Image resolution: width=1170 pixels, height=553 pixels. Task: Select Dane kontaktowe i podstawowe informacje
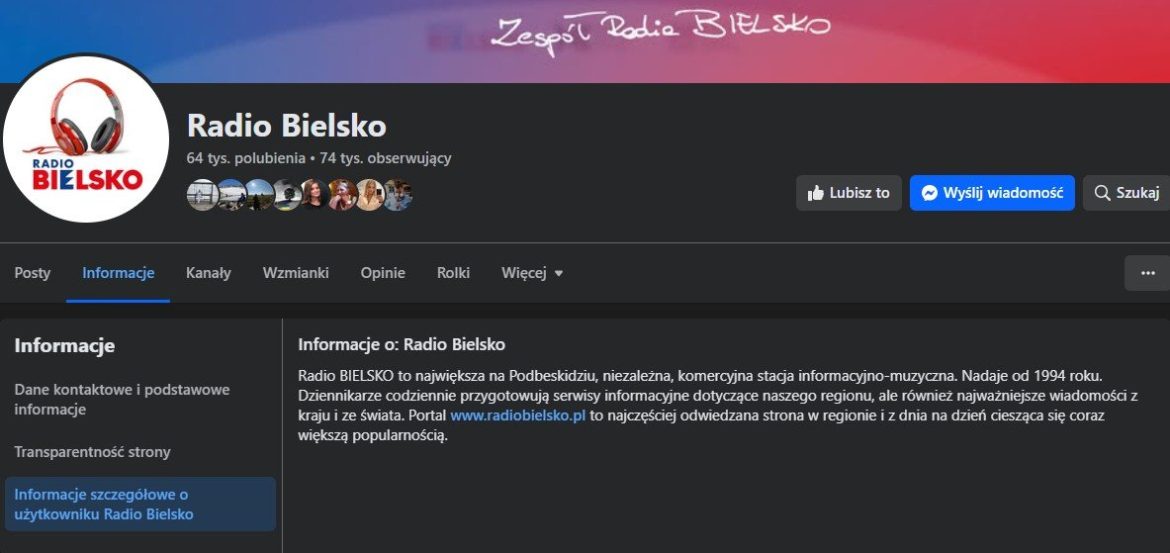point(122,399)
